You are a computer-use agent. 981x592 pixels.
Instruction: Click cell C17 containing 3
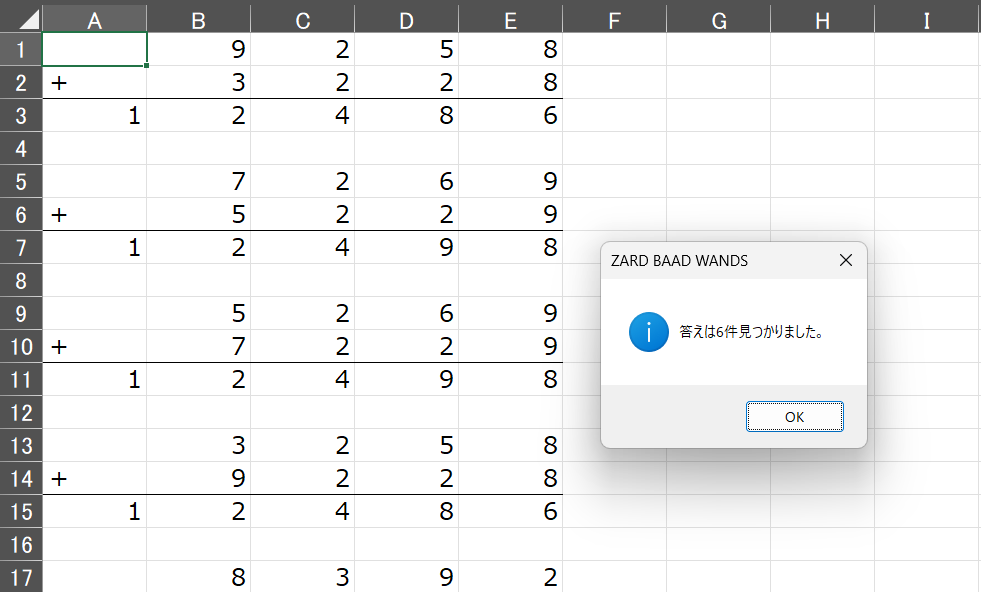coord(303,577)
